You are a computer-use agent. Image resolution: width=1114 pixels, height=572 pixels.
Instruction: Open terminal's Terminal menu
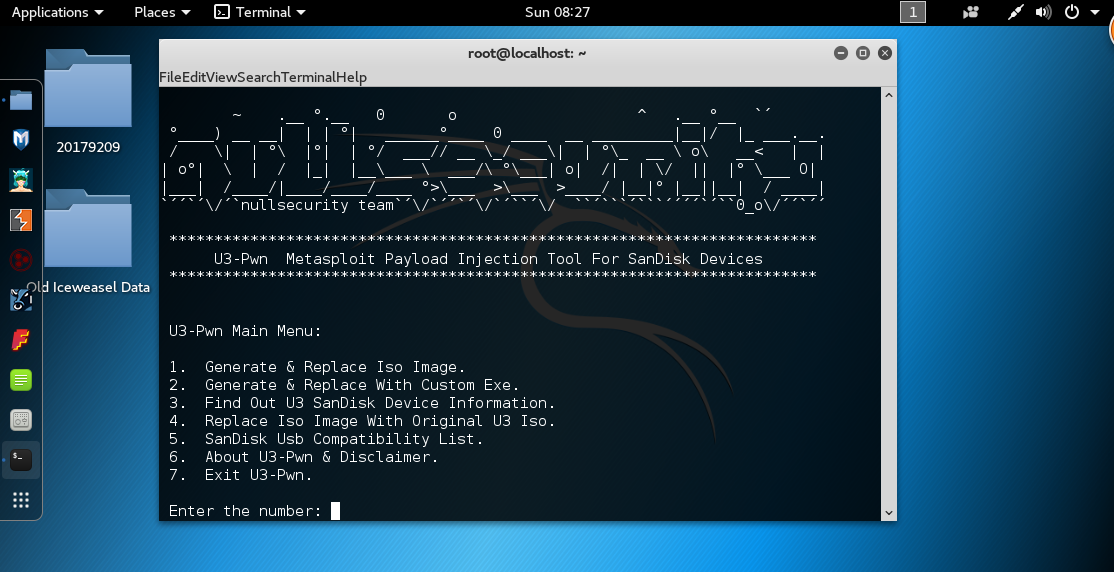pos(310,77)
